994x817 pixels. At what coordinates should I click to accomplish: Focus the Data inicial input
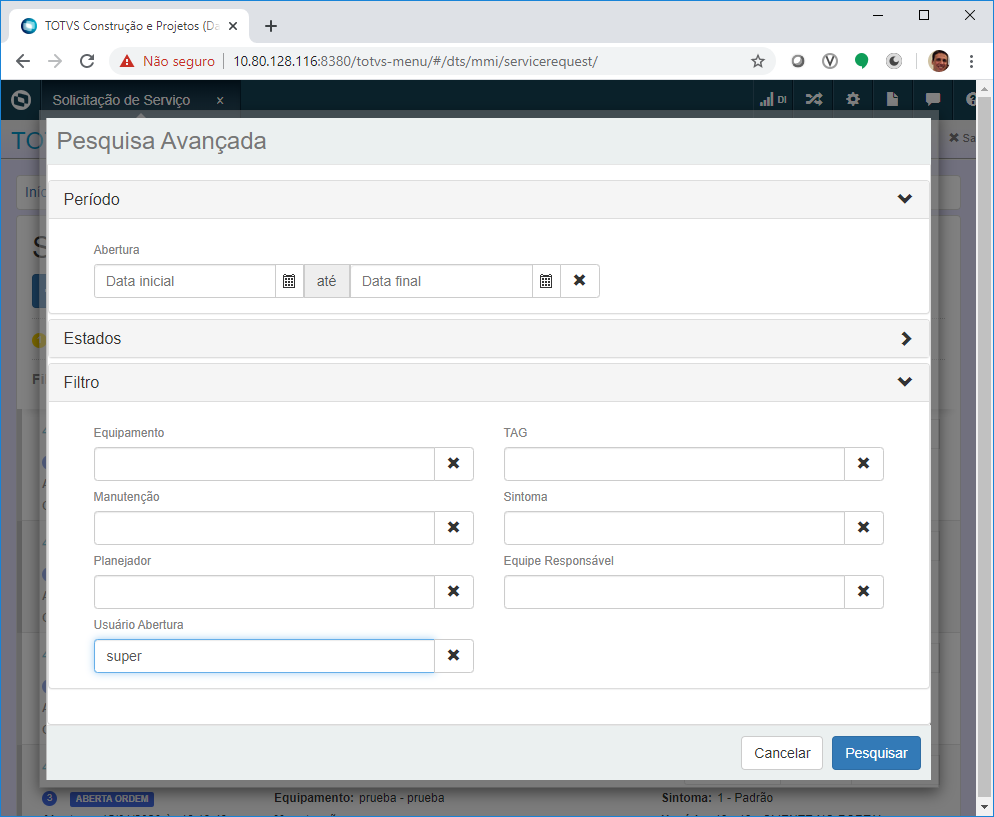pos(184,281)
